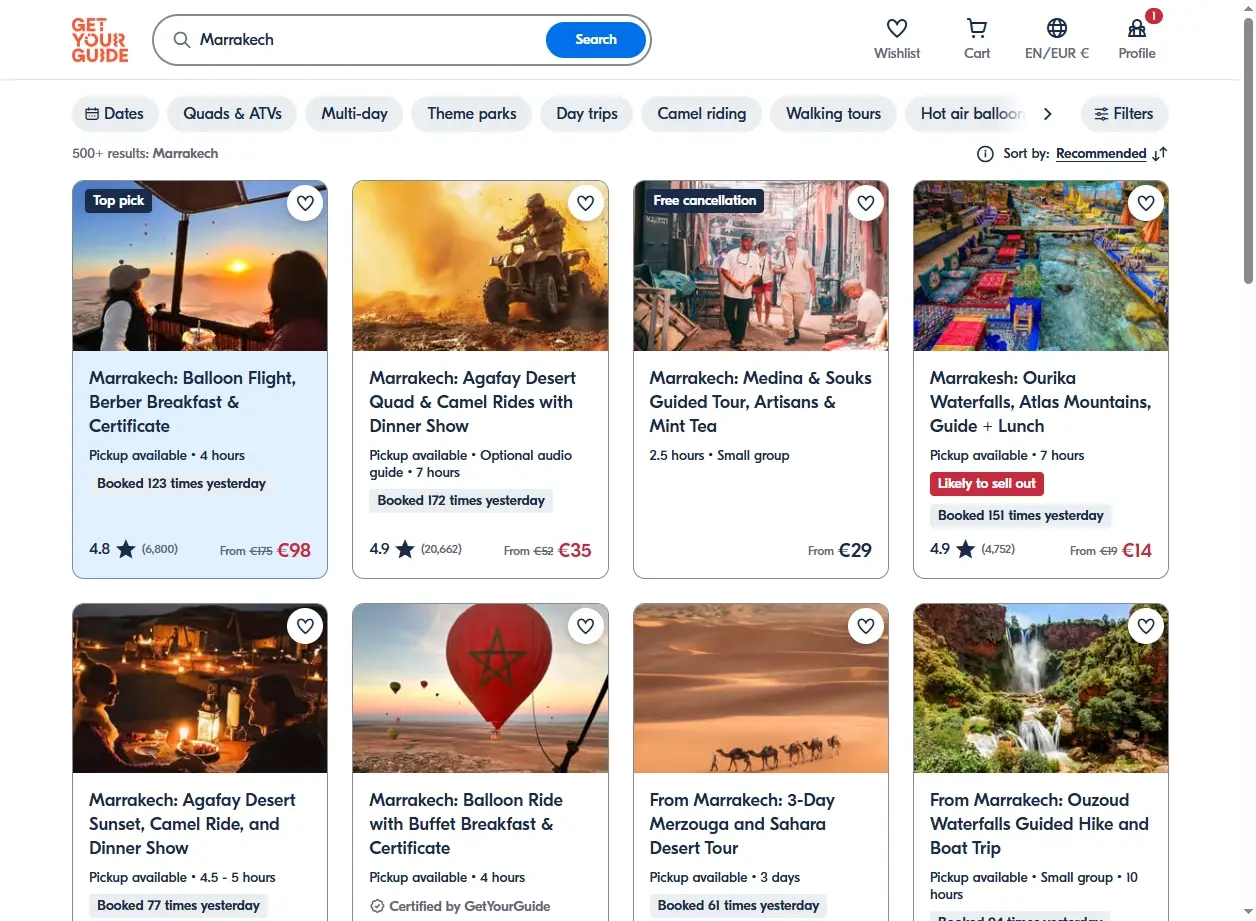This screenshot has width=1256, height=921.
Task: Save Ourika Waterfalls tour to wishlist
Action: pos(1146,203)
